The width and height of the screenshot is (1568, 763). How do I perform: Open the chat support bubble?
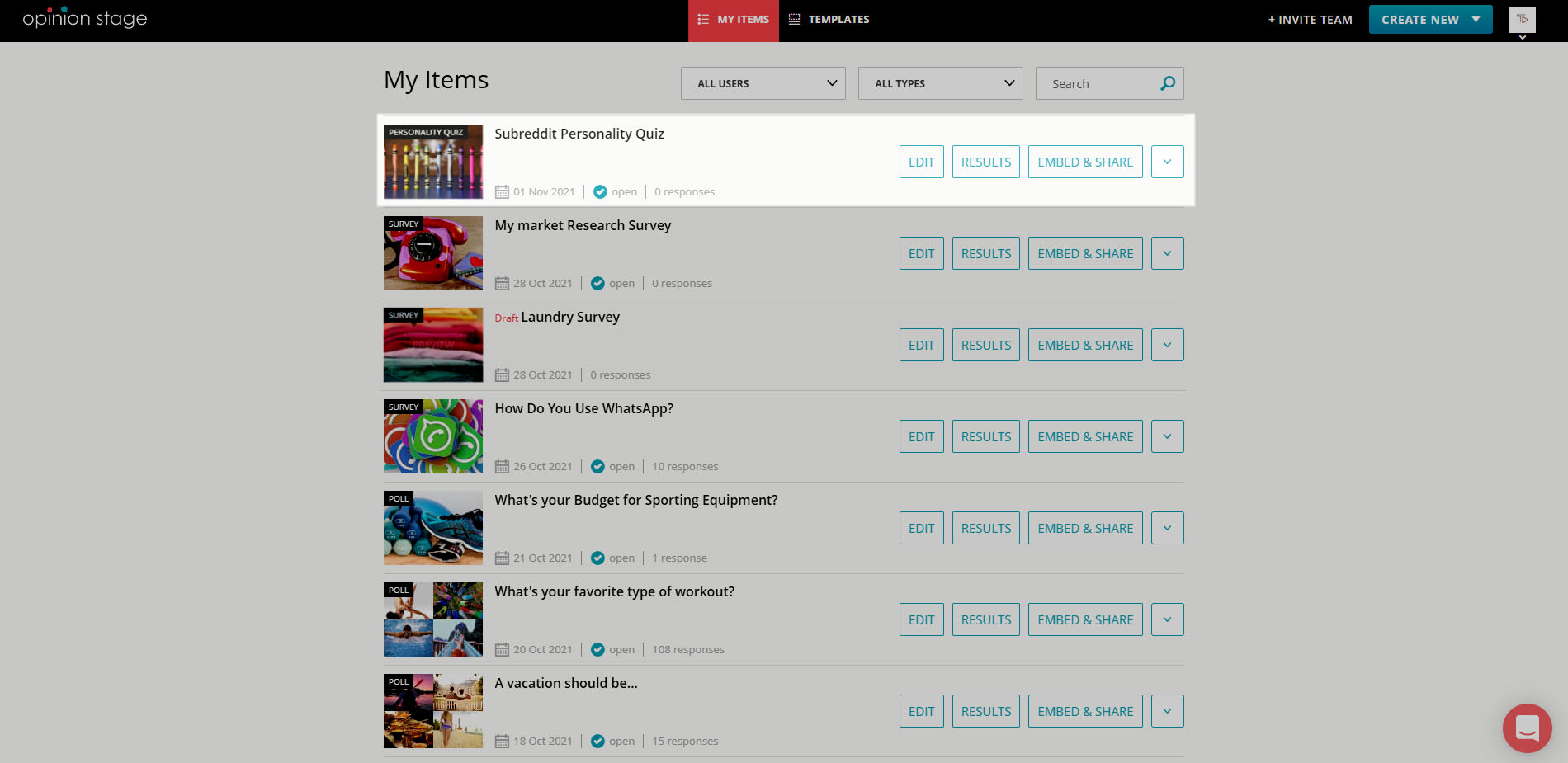[x=1527, y=728]
